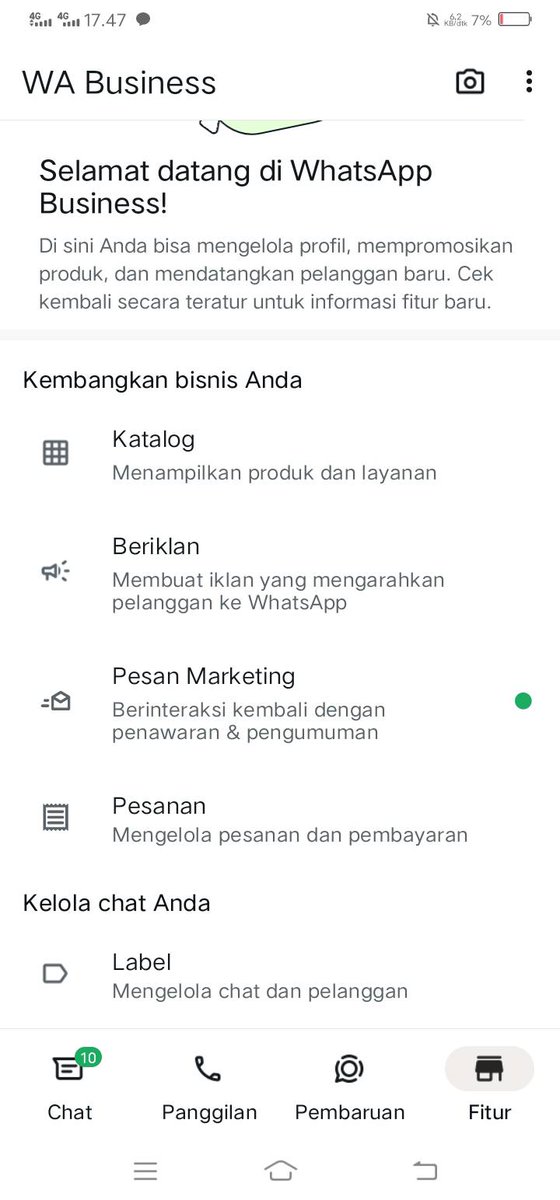Tap the muted bell status bar icon
The height and width of the screenshot is (1200, 560).
[x=432, y=19]
